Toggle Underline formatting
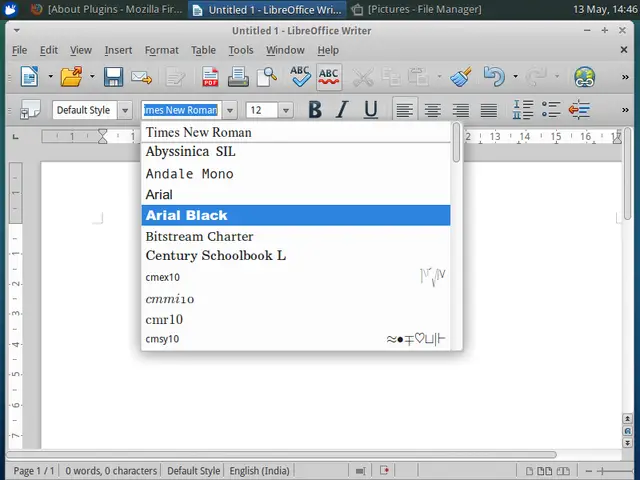The width and height of the screenshot is (640, 480). tap(370, 110)
